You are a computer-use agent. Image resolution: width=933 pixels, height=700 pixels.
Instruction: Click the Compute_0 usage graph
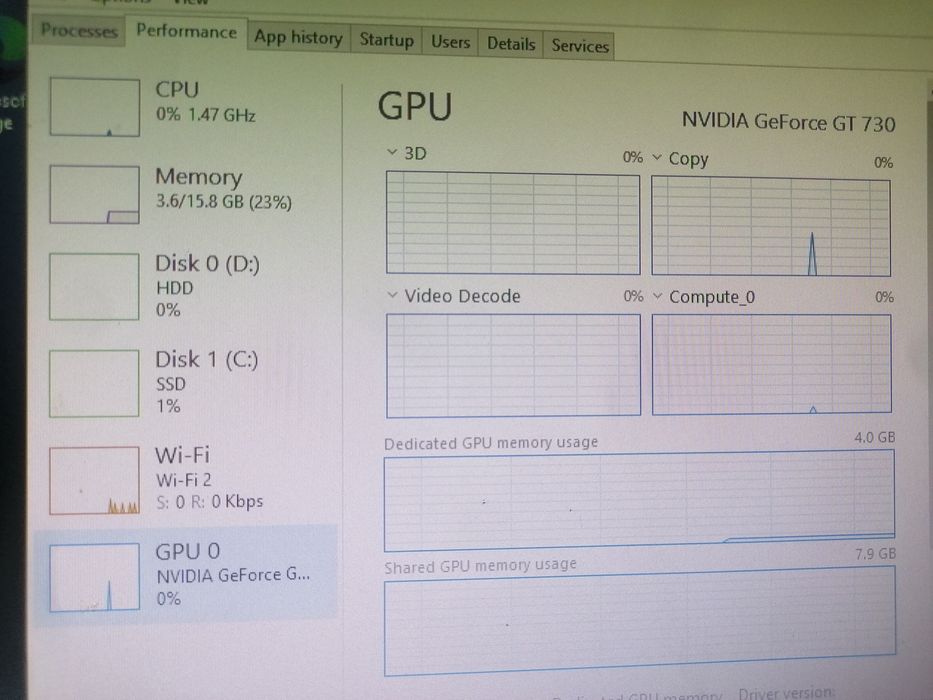pos(772,364)
